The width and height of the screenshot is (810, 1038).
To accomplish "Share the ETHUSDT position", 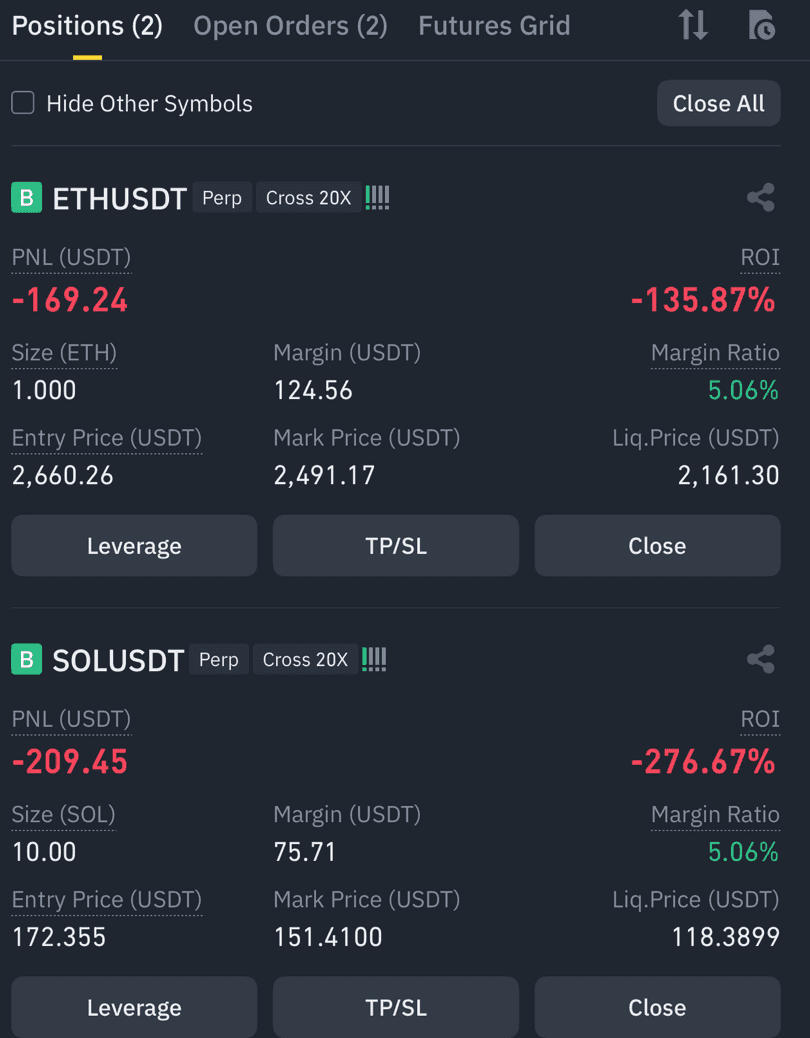I will click(x=760, y=198).
